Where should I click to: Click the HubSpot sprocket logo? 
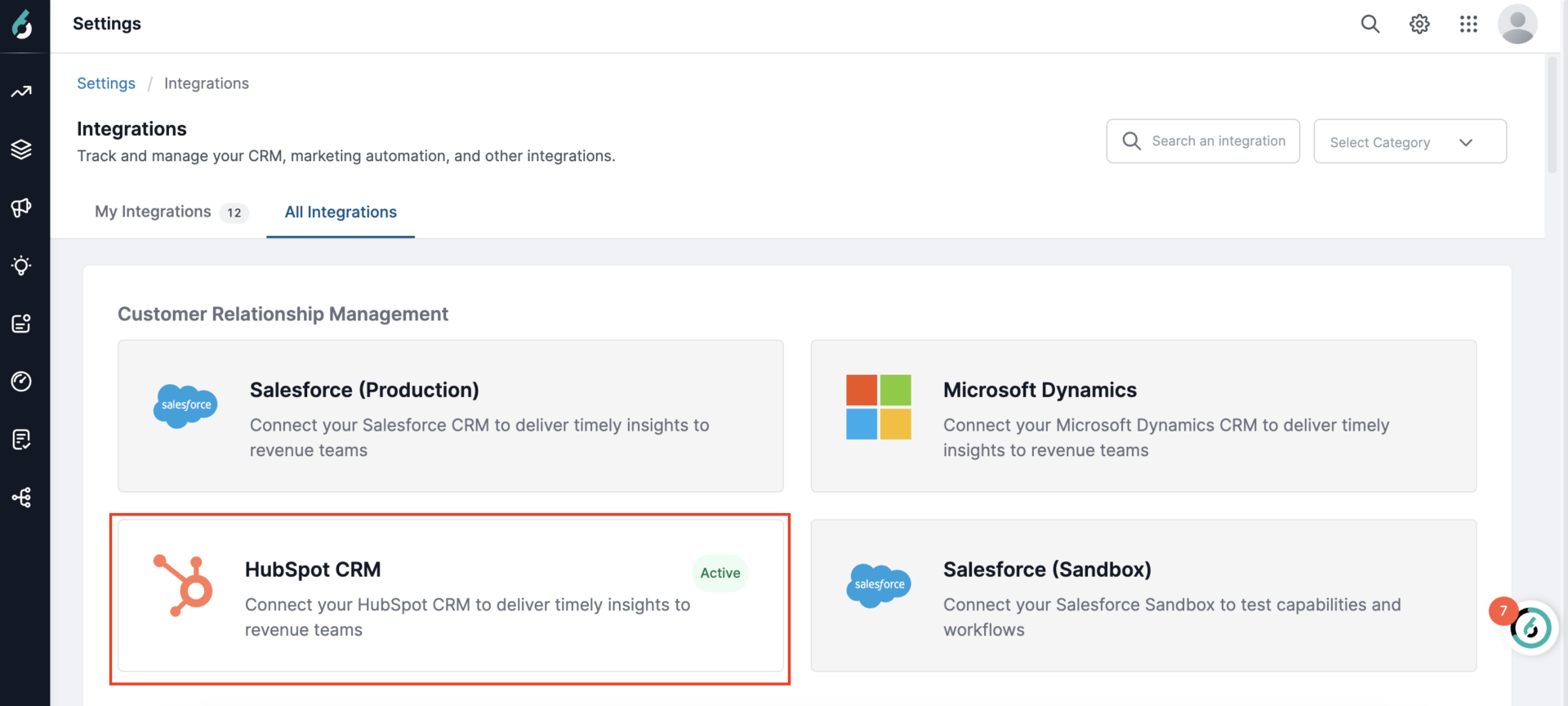click(184, 585)
